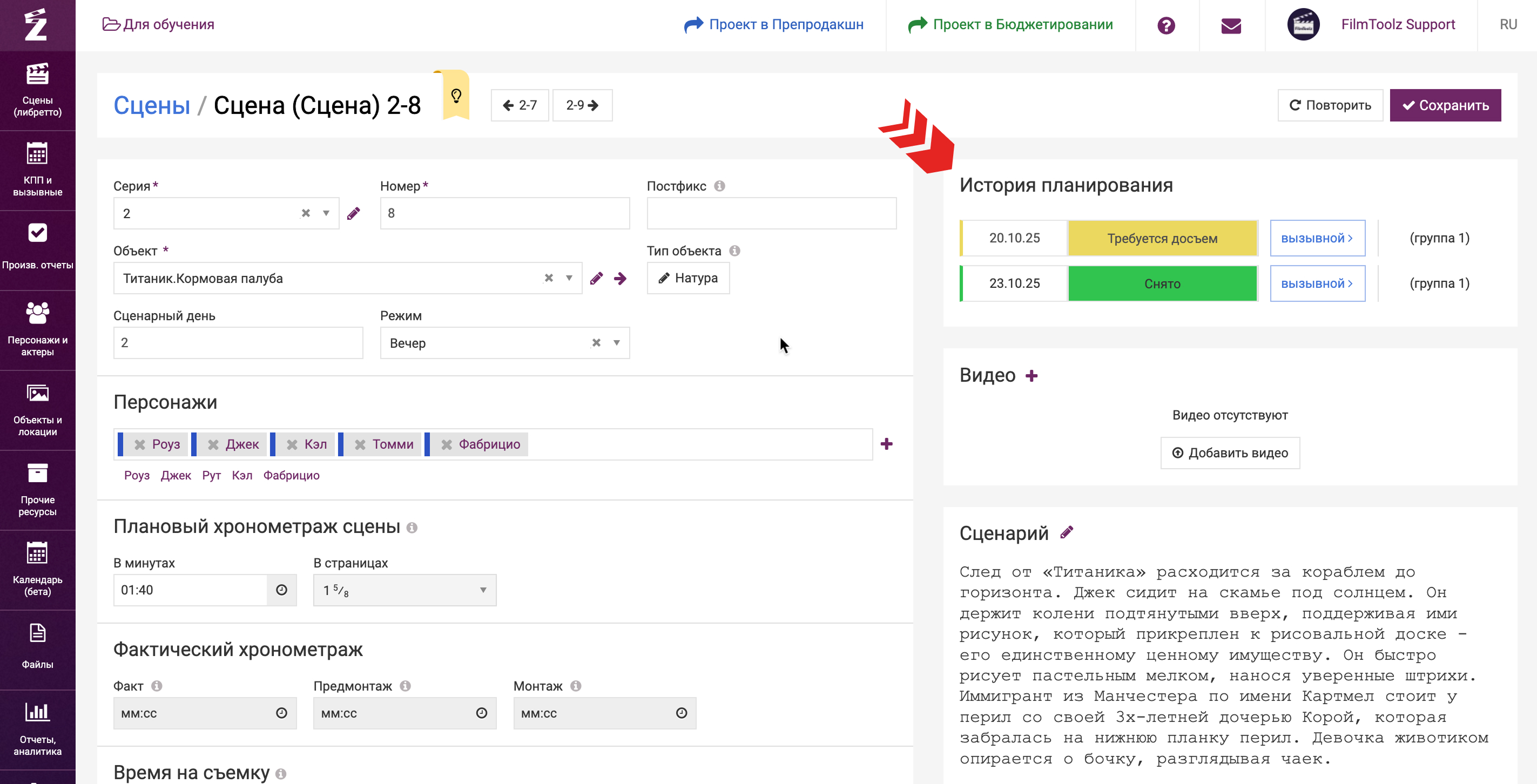Click the Сохранить button
The image size is (1537, 784).
[1445, 106]
